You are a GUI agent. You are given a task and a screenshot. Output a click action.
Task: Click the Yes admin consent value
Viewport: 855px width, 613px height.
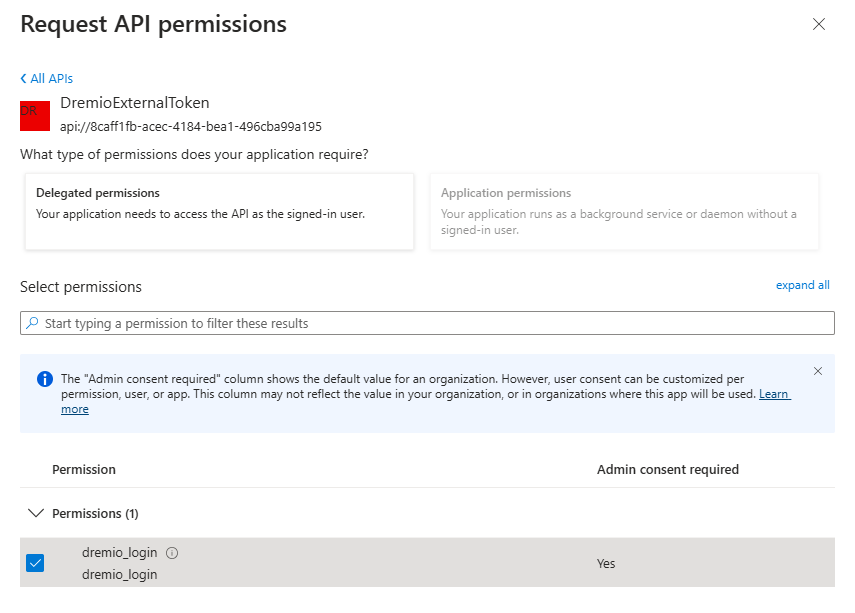[606, 563]
